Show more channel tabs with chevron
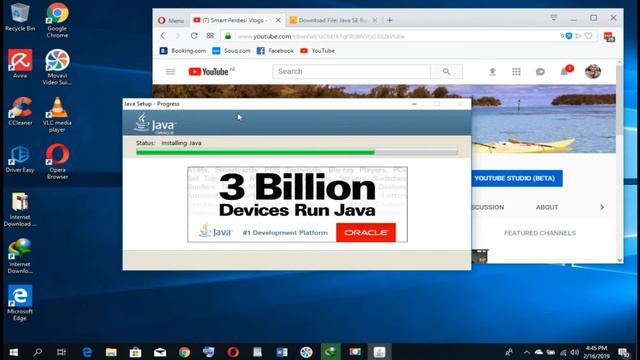Screen dimensions: 640x360 pos(602,207)
